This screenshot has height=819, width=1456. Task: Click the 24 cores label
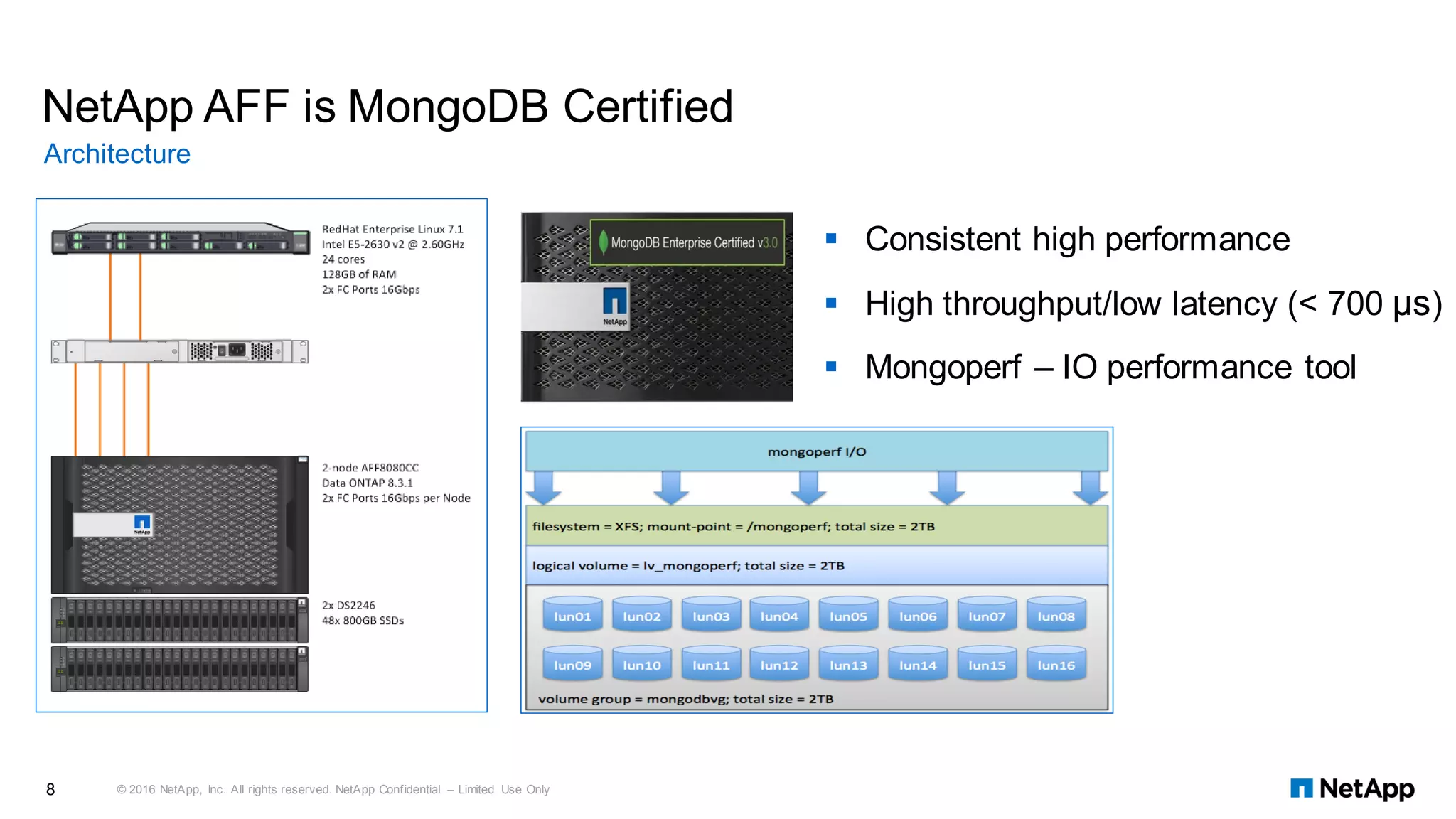click(343, 259)
